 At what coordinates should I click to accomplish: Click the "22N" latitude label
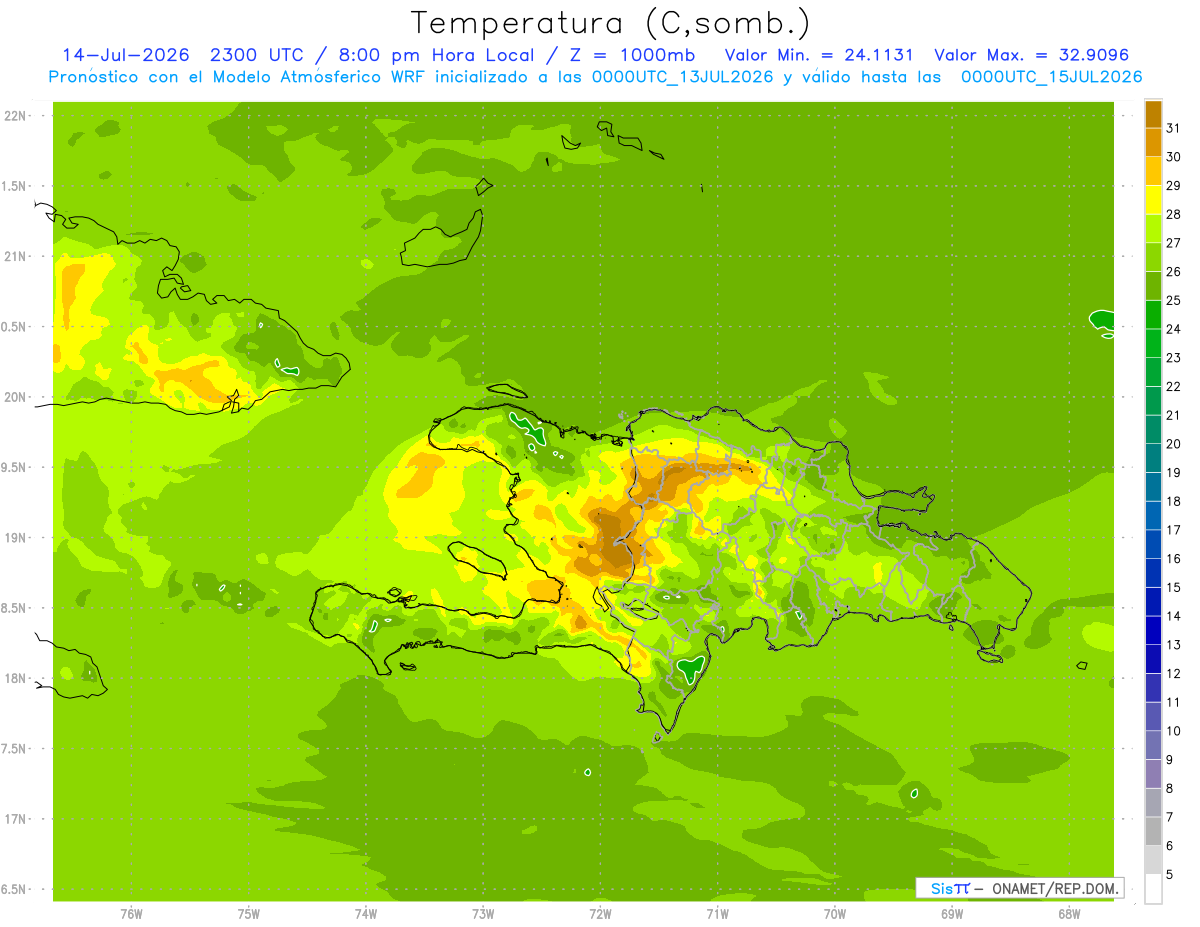point(15,115)
